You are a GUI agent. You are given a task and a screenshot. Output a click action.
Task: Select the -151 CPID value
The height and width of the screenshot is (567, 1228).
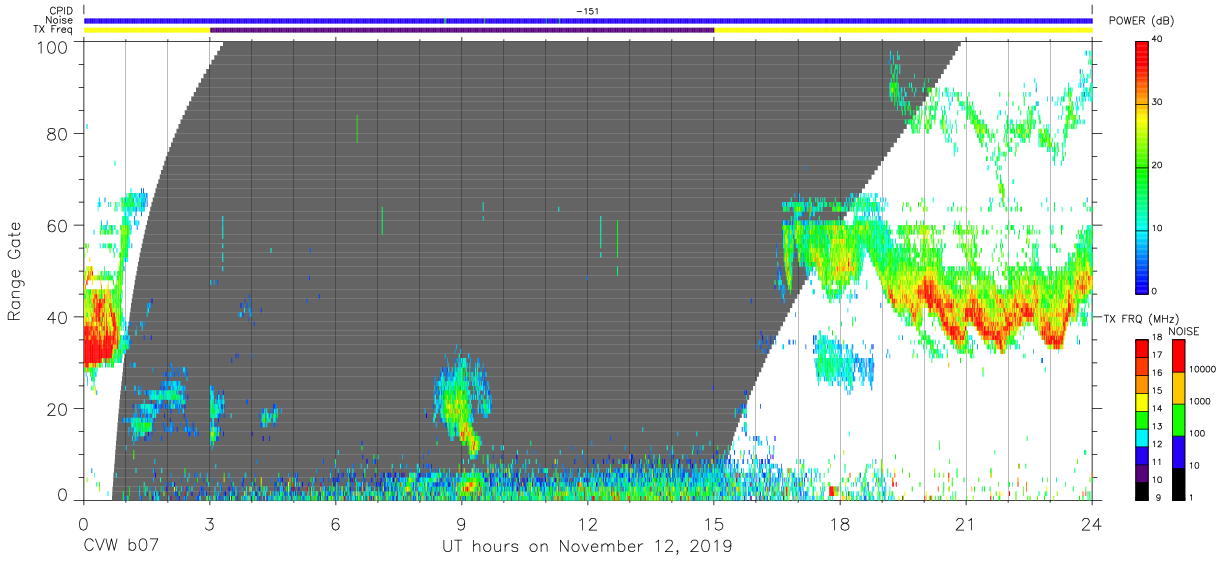coord(588,11)
